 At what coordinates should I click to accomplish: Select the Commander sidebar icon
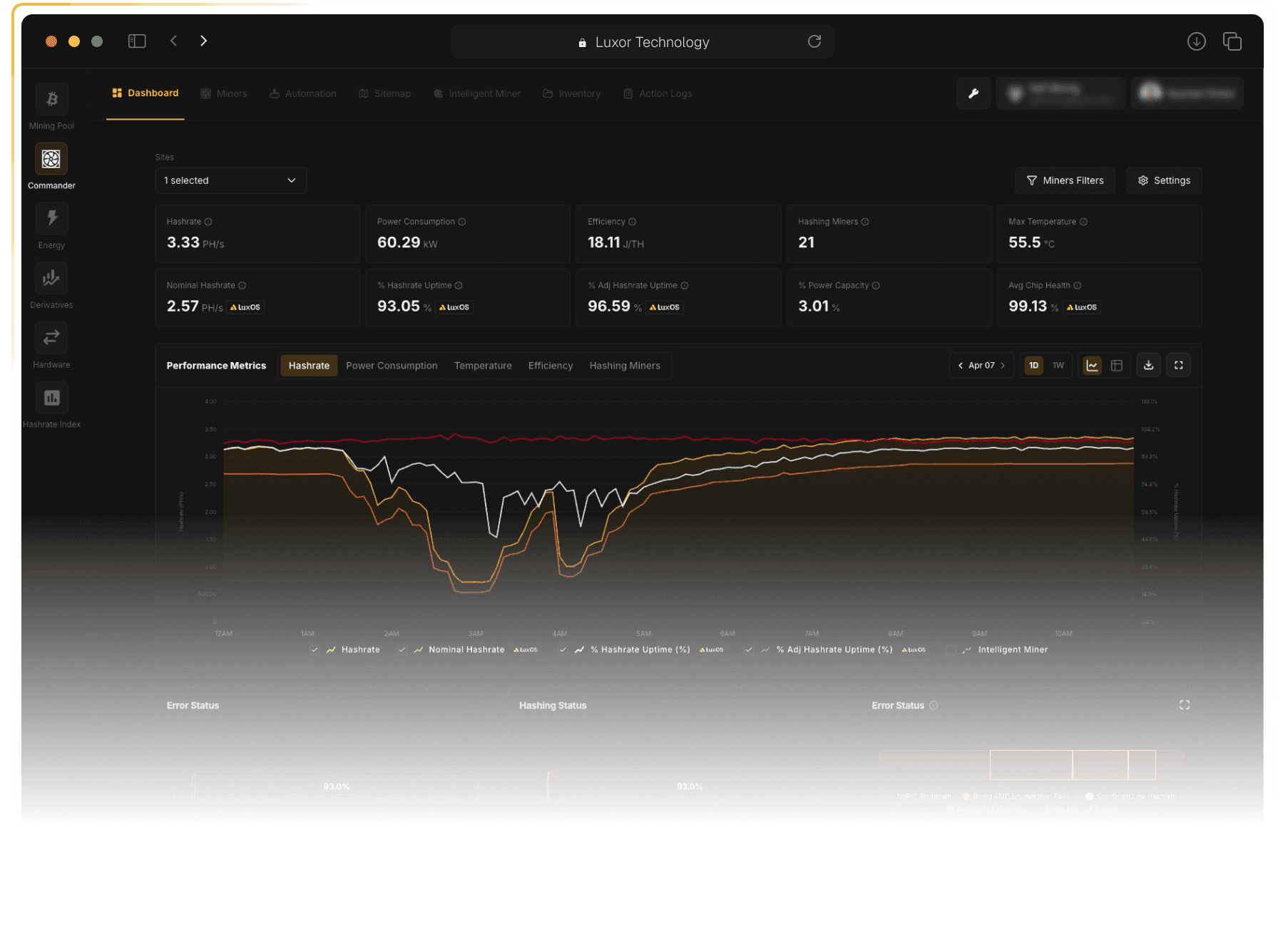tap(51, 159)
